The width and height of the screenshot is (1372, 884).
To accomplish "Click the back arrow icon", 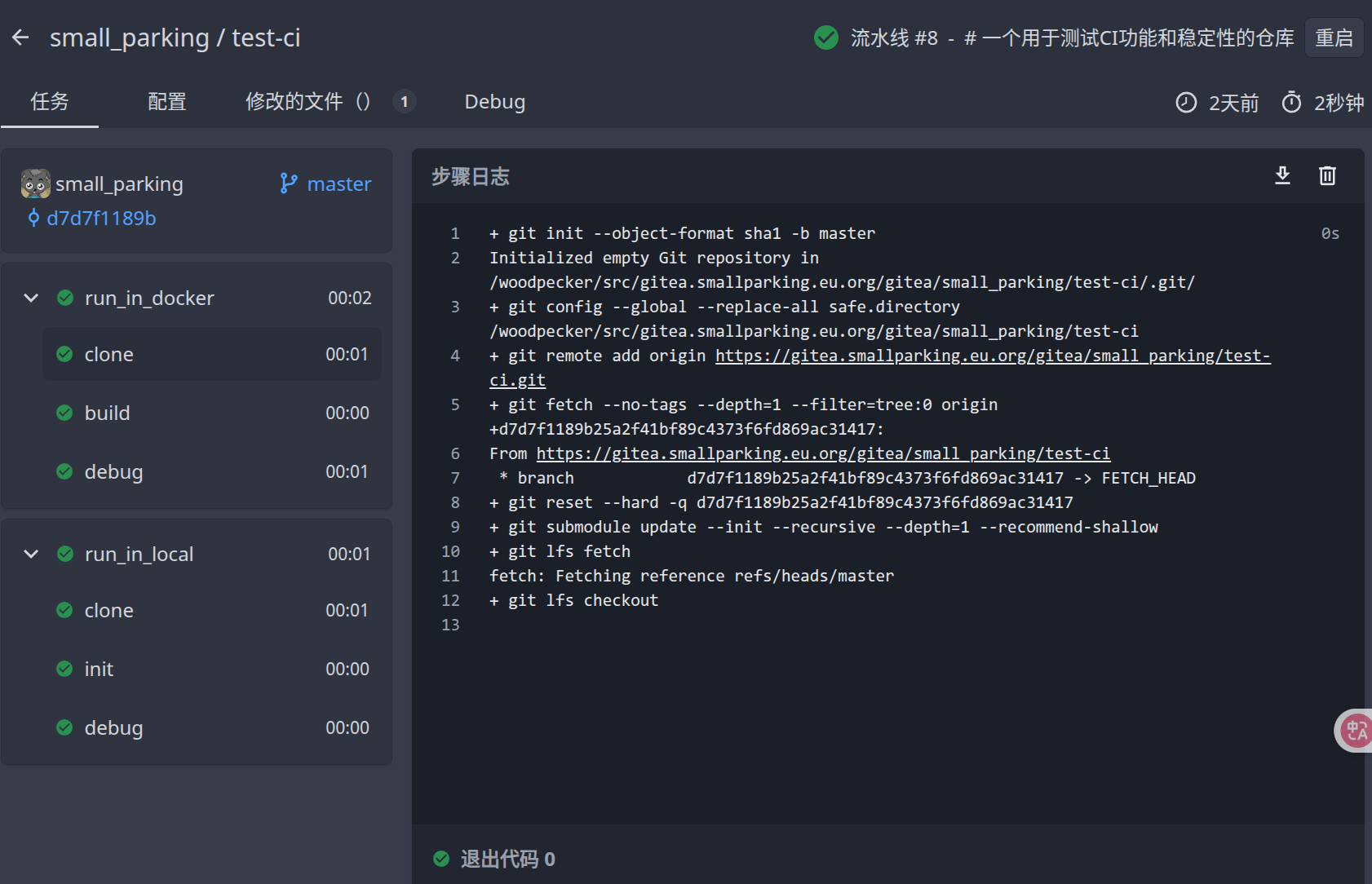I will (x=20, y=38).
